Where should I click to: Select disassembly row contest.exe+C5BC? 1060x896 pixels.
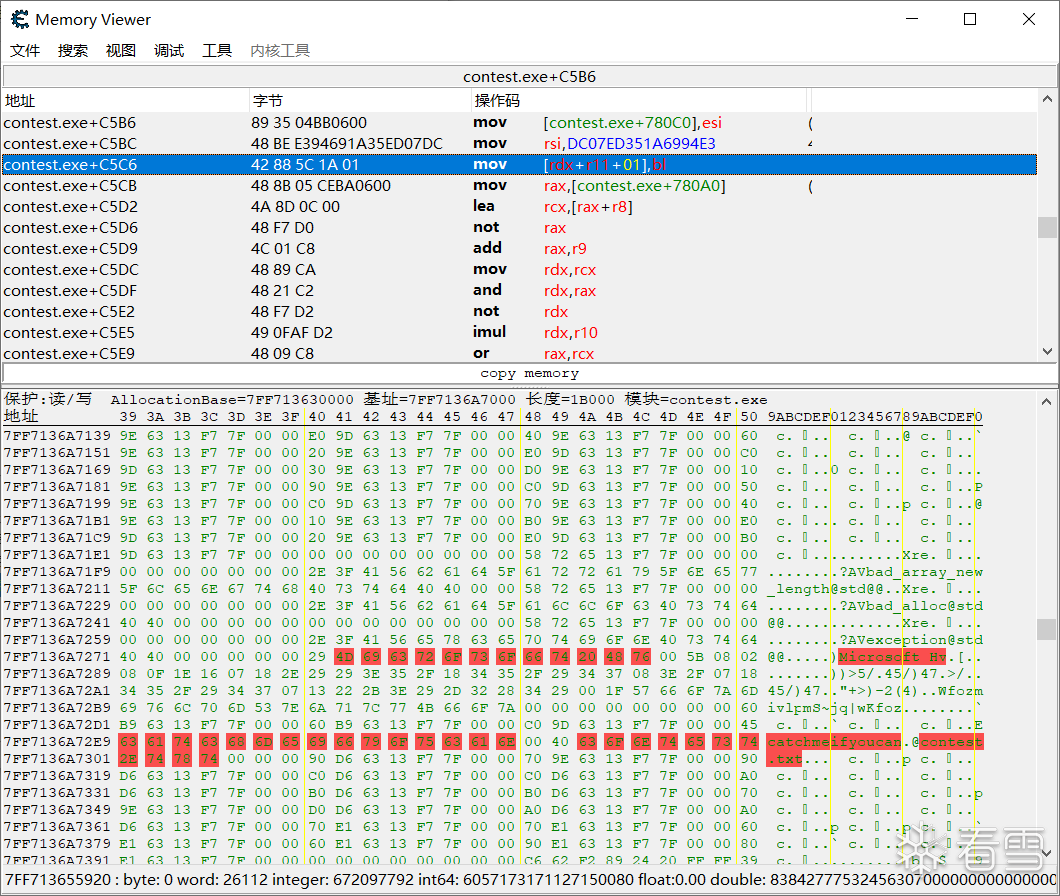point(519,143)
